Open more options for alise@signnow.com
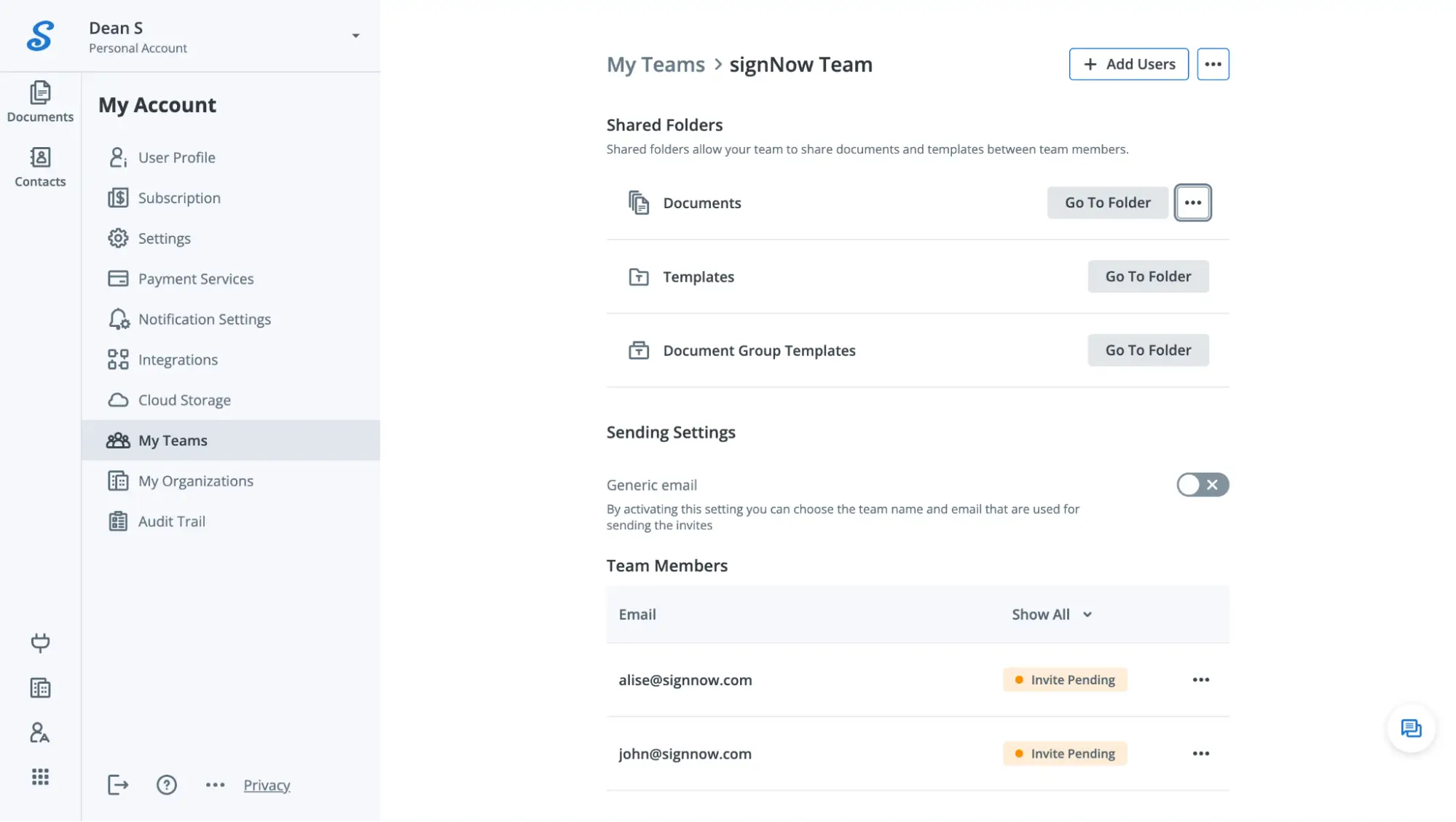 tap(1200, 680)
